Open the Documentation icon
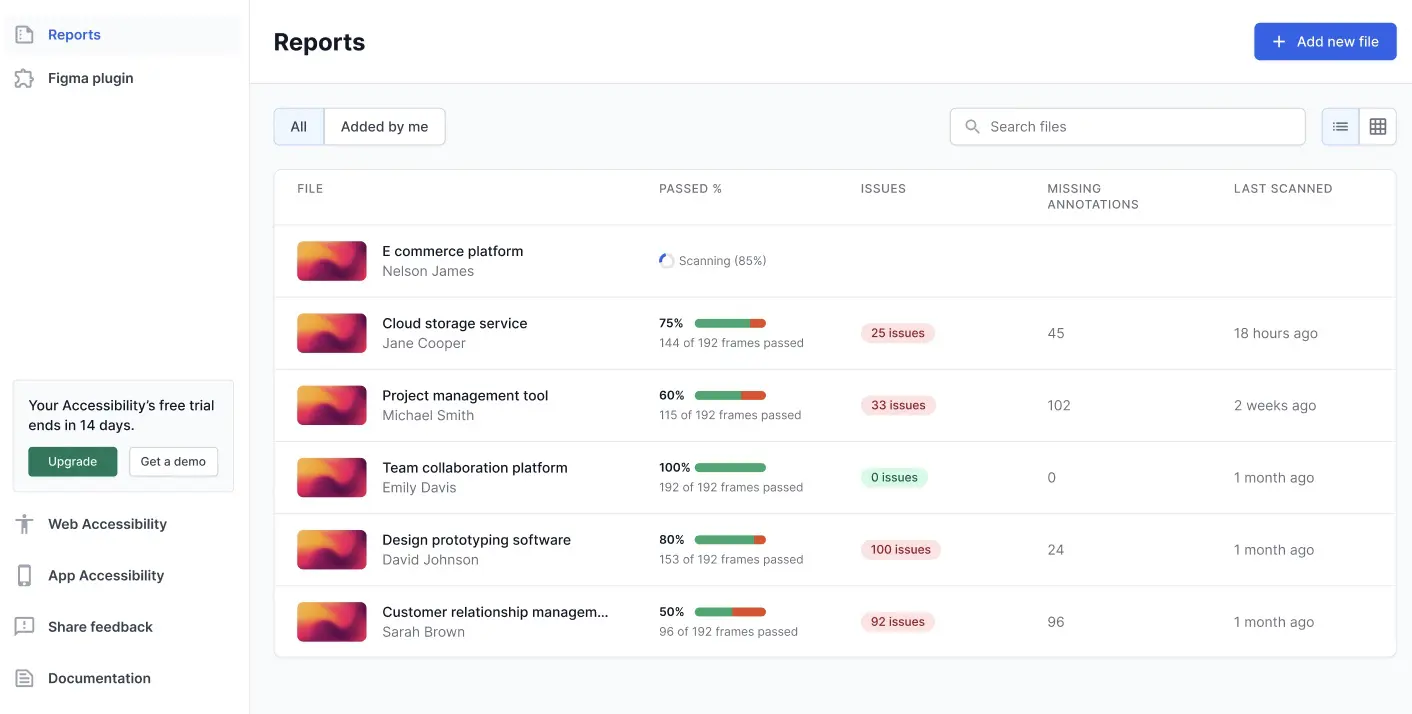Screen dimensions: 1412x714 (x=22, y=678)
